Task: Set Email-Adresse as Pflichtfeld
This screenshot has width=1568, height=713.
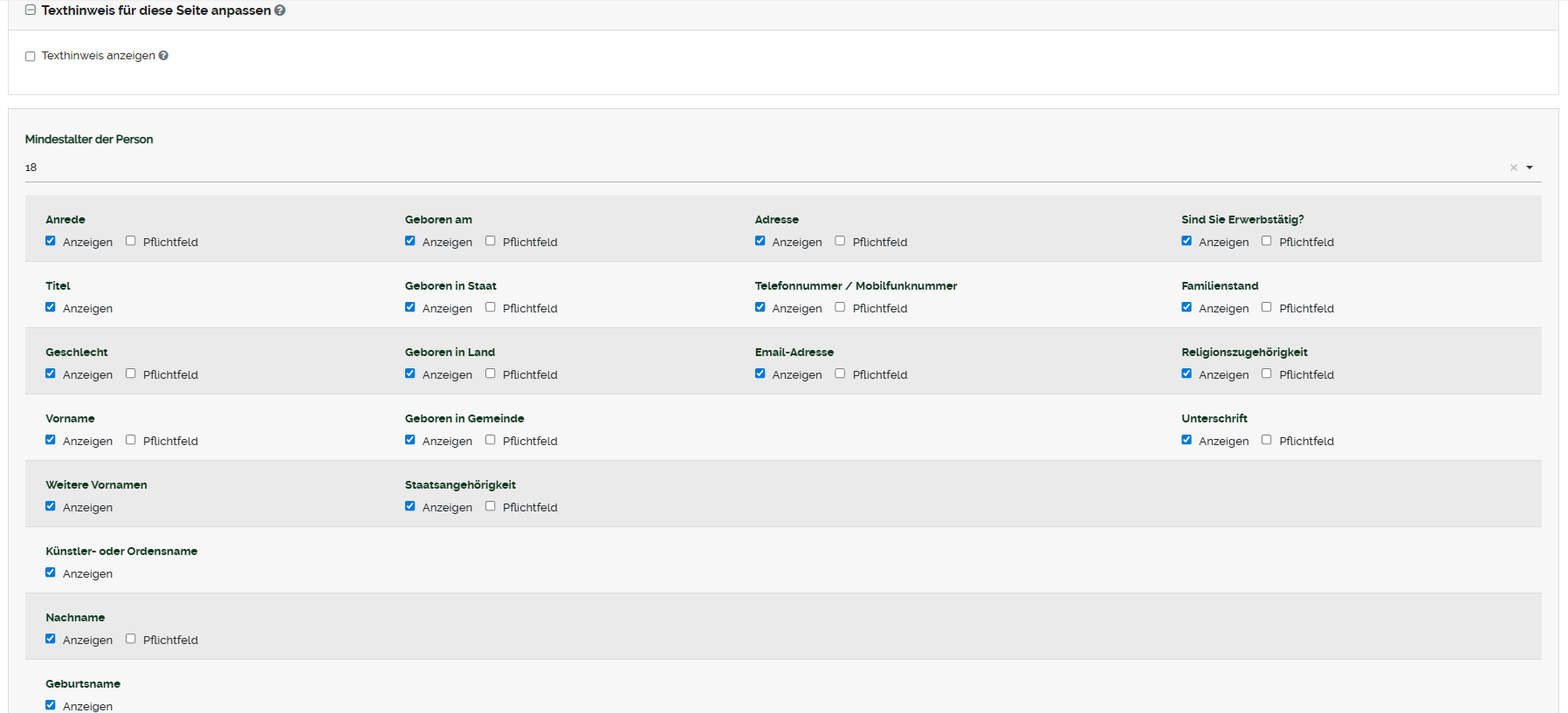Action: coord(840,374)
